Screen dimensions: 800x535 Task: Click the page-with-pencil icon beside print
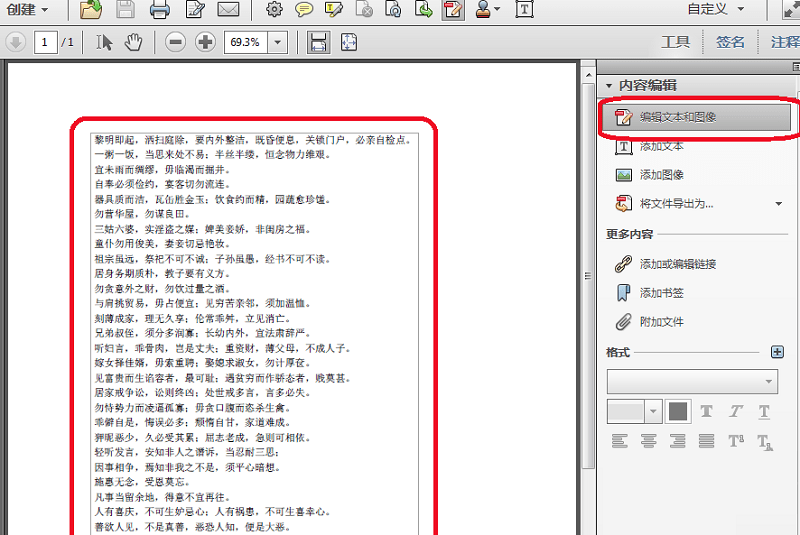[x=195, y=9]
